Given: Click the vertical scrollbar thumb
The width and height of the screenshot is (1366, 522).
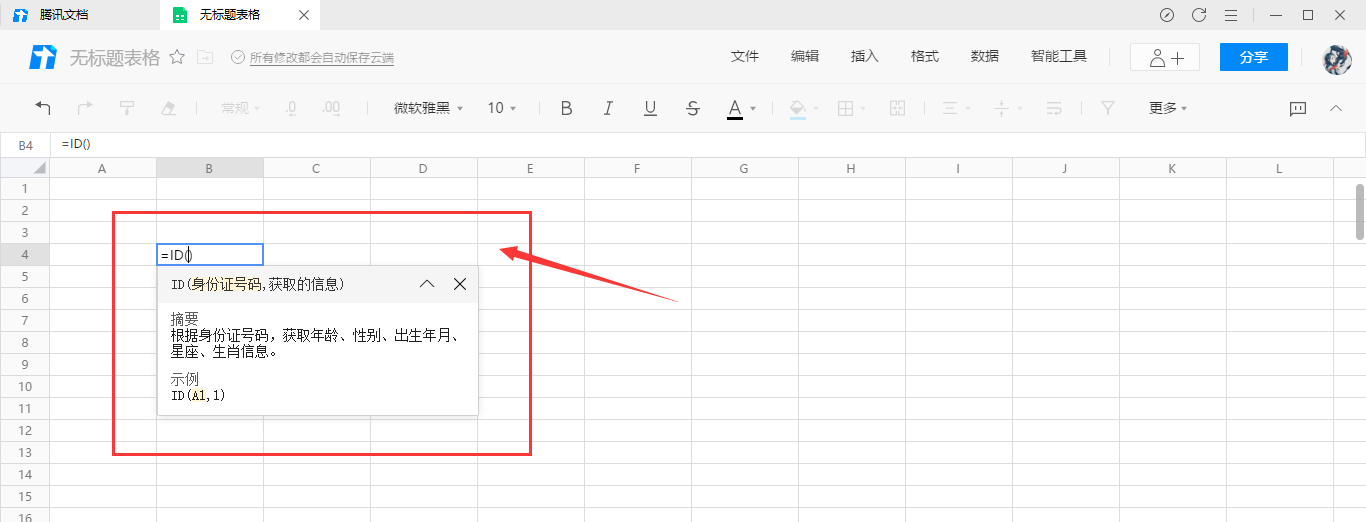Looking at the screenshot, I should point(1360,211).
